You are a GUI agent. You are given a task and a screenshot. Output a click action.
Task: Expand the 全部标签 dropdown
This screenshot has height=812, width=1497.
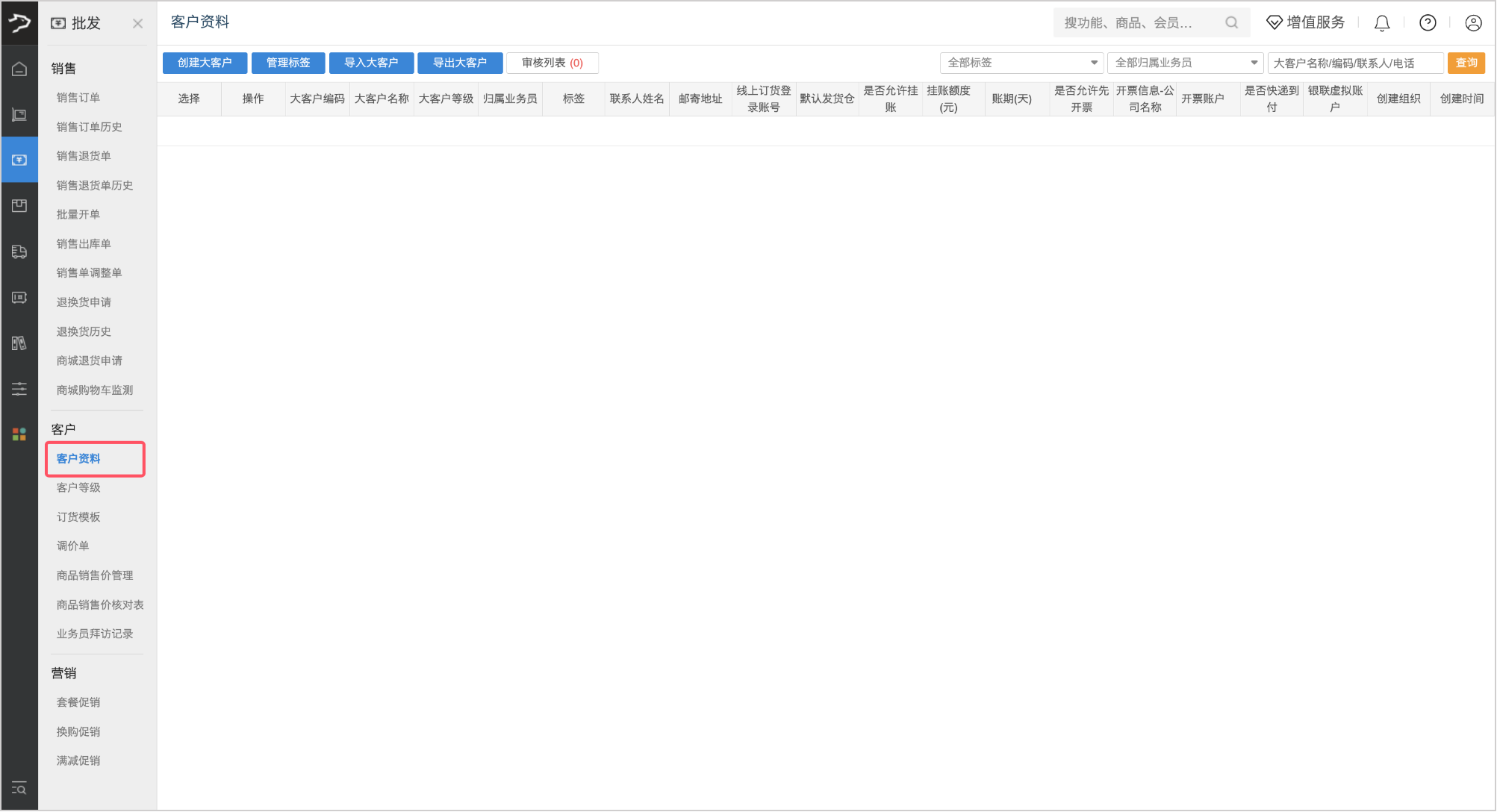[x=1020, y=63]
